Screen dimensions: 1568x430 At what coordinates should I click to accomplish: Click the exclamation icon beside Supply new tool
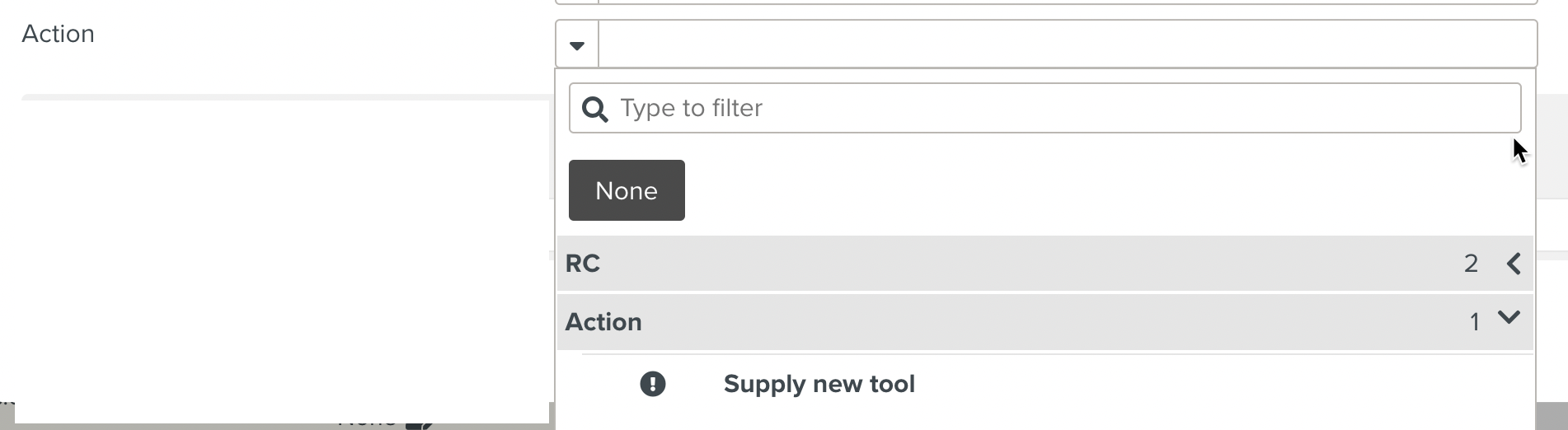[x=653, y=384]
